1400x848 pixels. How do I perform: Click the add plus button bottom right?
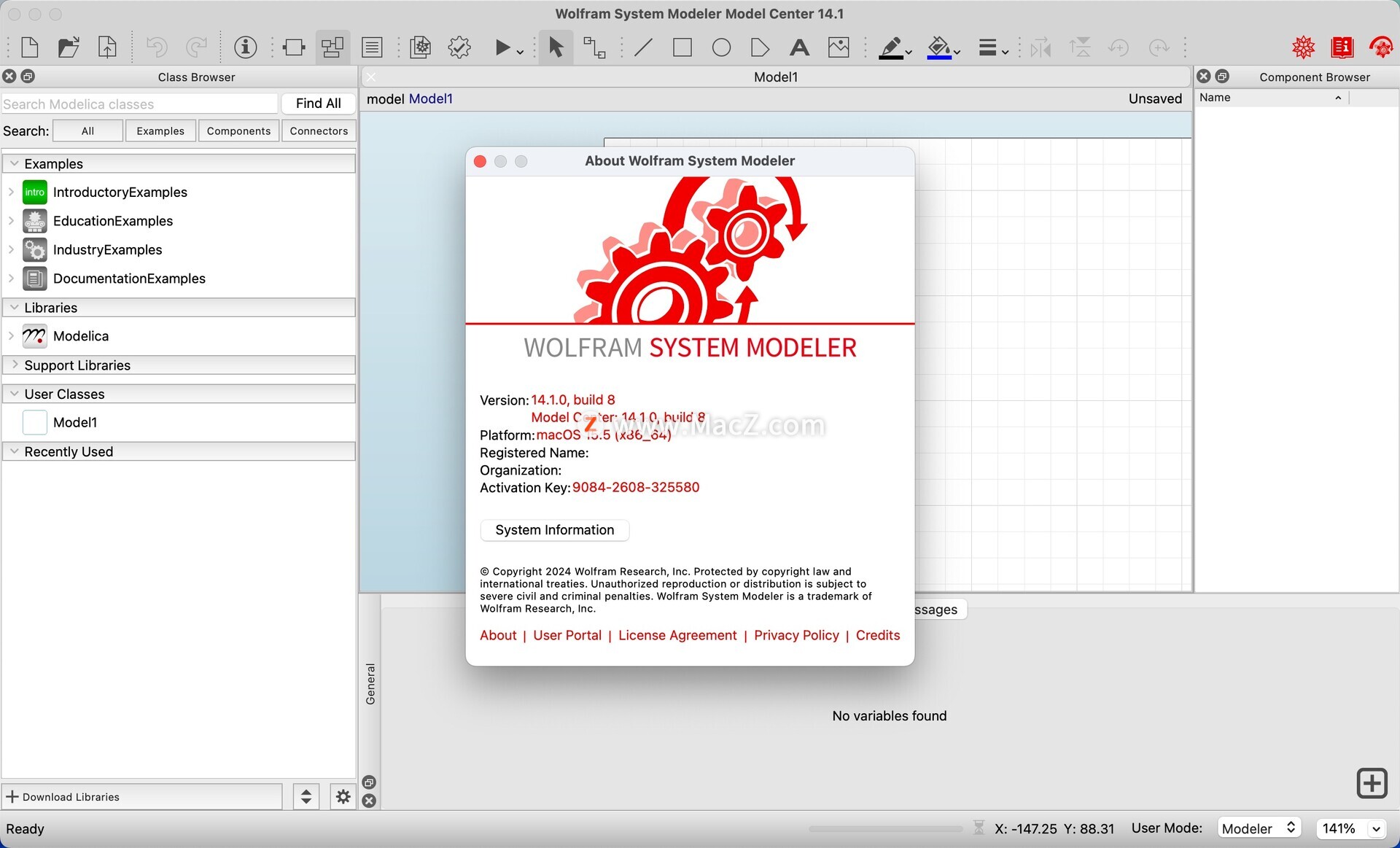[x=1372, y=784]
